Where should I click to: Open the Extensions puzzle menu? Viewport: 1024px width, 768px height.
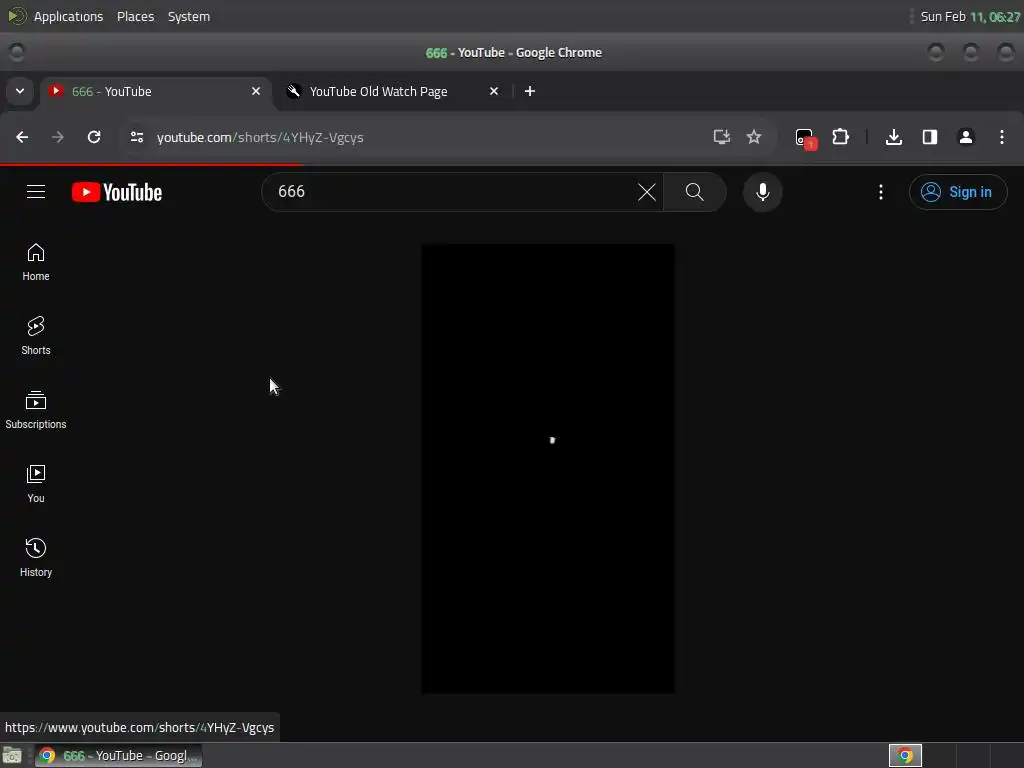(x=840, y=137)
